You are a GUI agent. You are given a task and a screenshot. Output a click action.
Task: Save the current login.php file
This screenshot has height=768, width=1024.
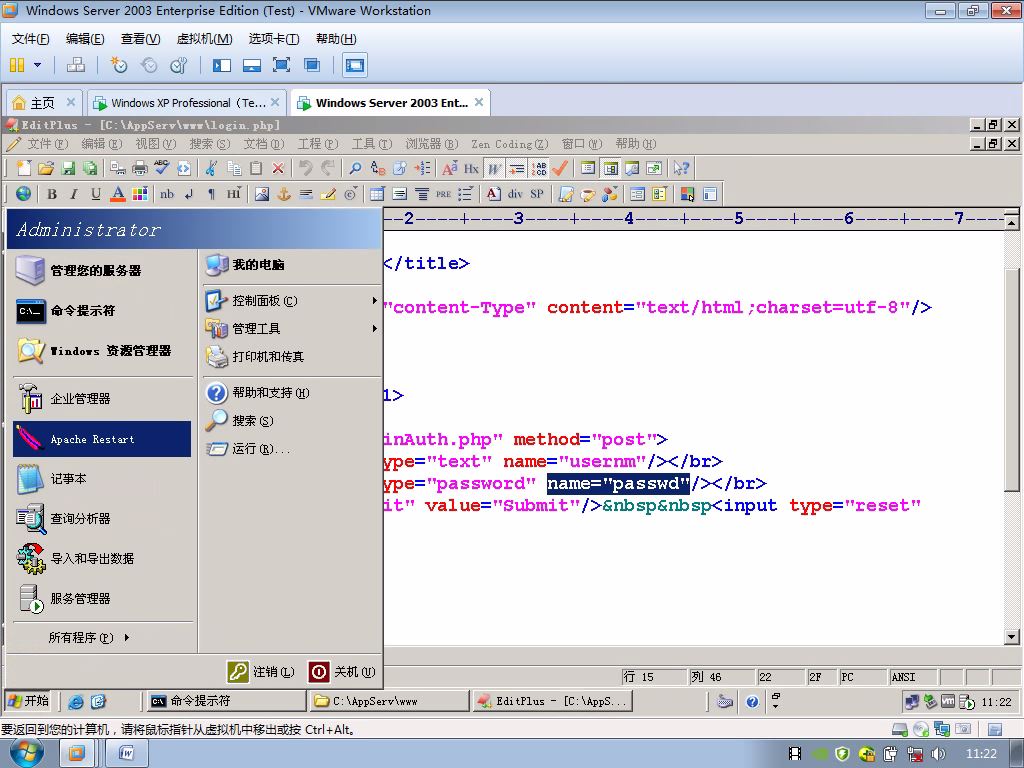(68, 168)
